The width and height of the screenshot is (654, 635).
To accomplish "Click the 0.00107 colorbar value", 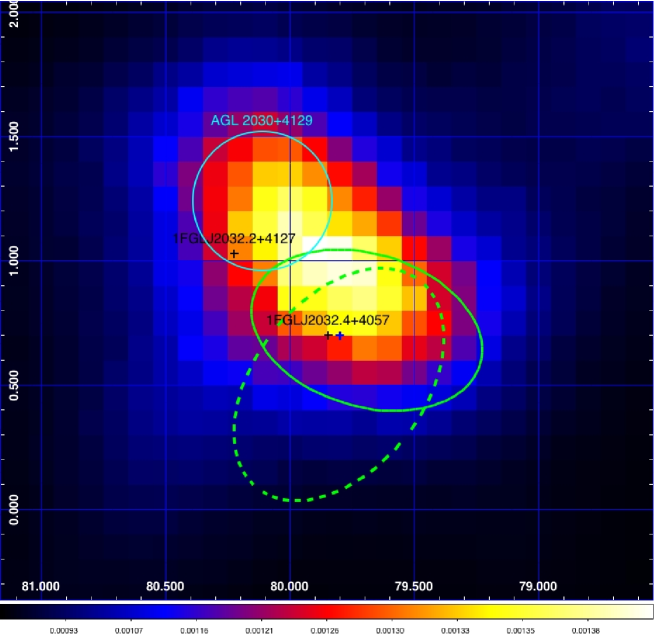I will tap(129, 631).
